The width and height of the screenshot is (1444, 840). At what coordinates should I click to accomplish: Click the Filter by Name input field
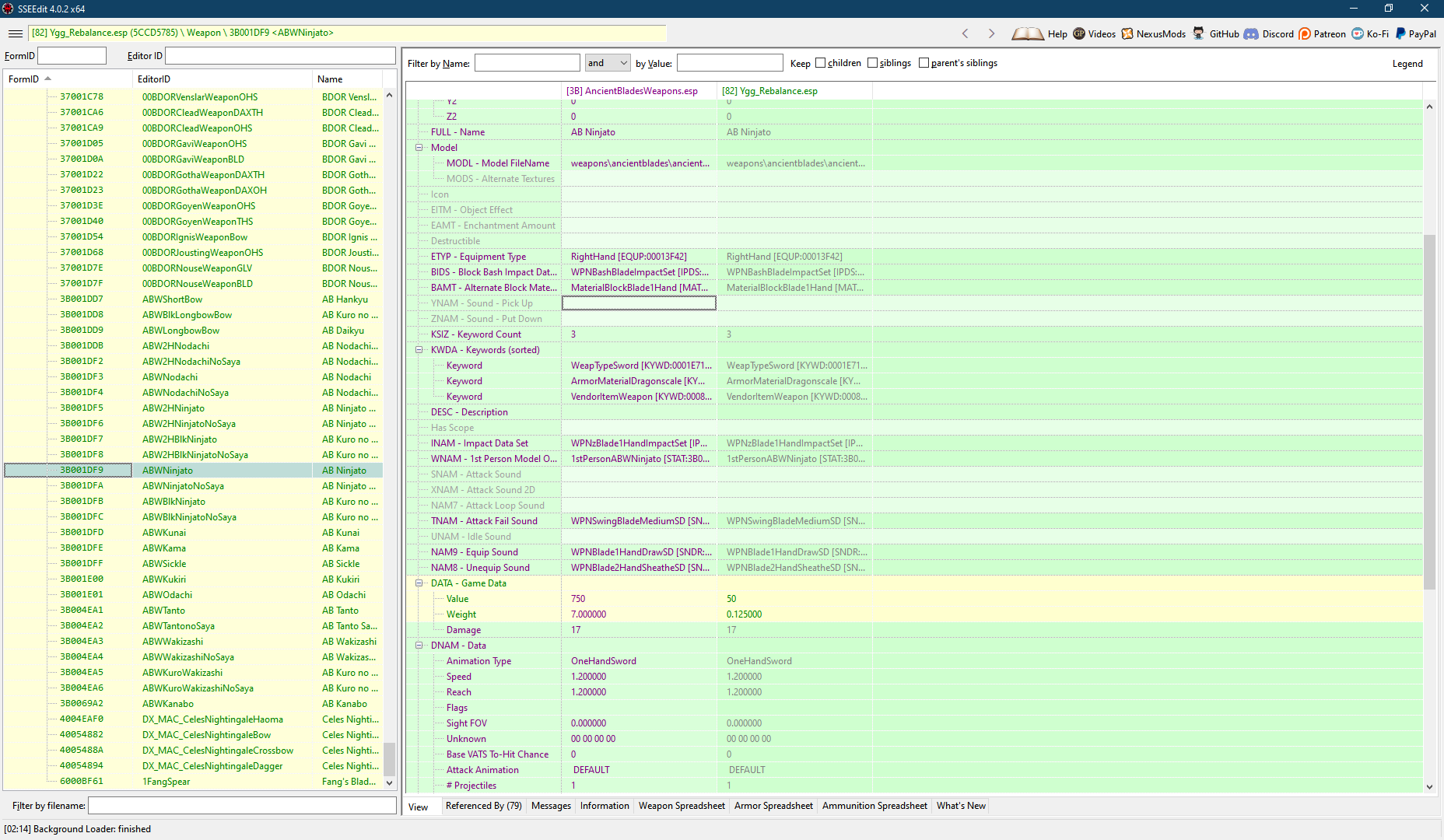527,63
